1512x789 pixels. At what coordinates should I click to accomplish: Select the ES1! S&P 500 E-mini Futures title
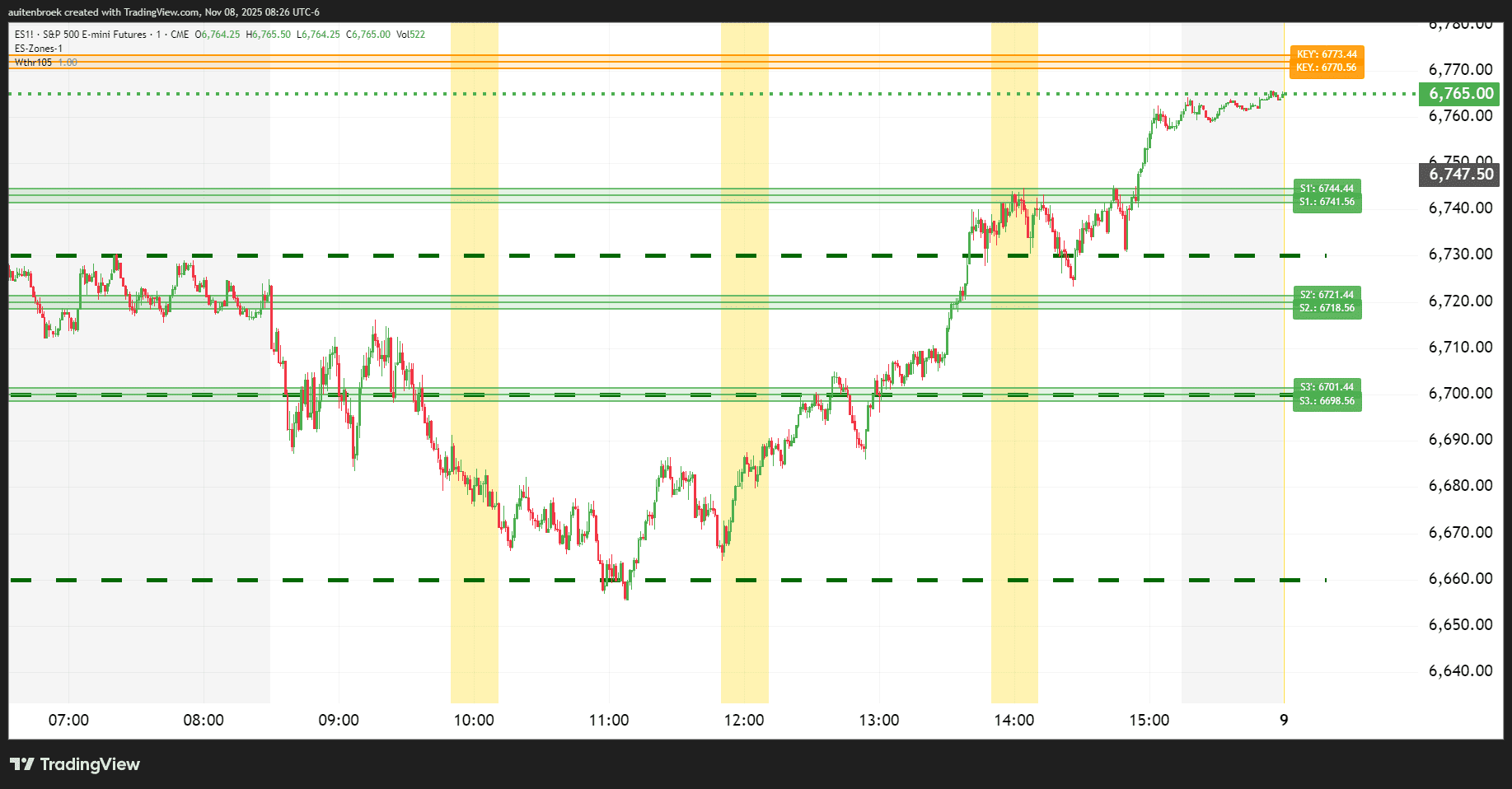pos(80,35)
